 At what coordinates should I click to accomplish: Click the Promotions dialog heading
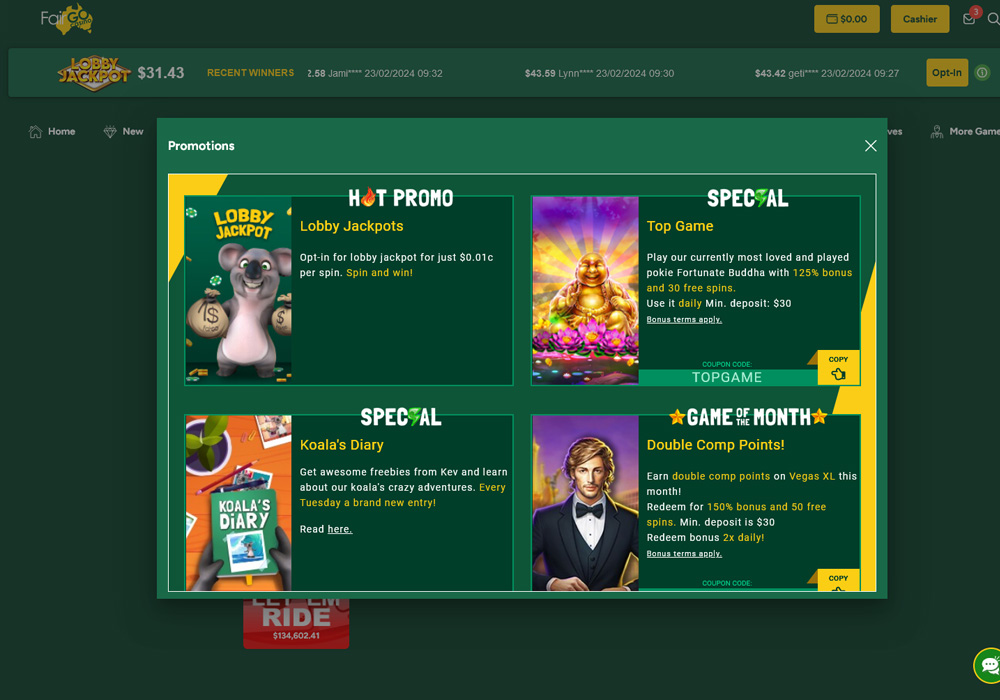(x=201, y=146)
